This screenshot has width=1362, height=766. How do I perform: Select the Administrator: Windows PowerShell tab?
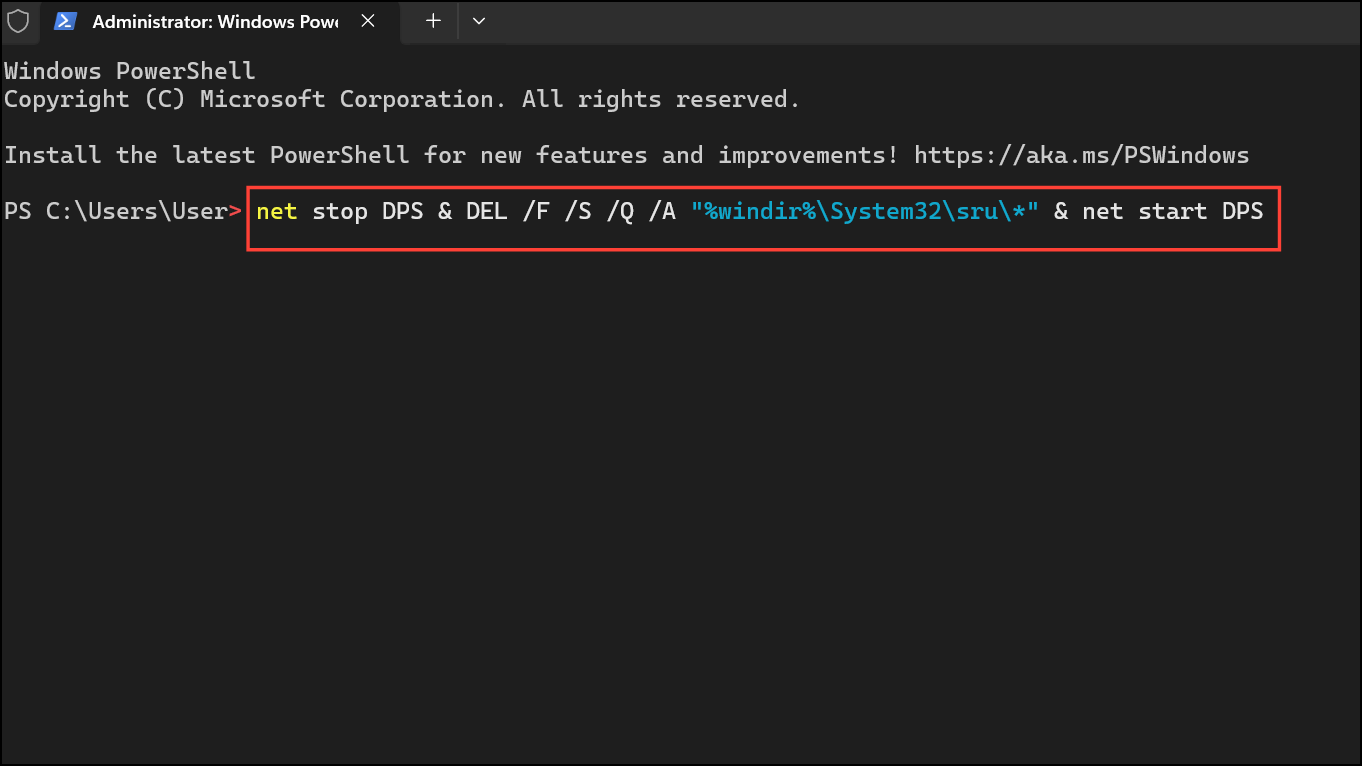(x=215, y=21)
